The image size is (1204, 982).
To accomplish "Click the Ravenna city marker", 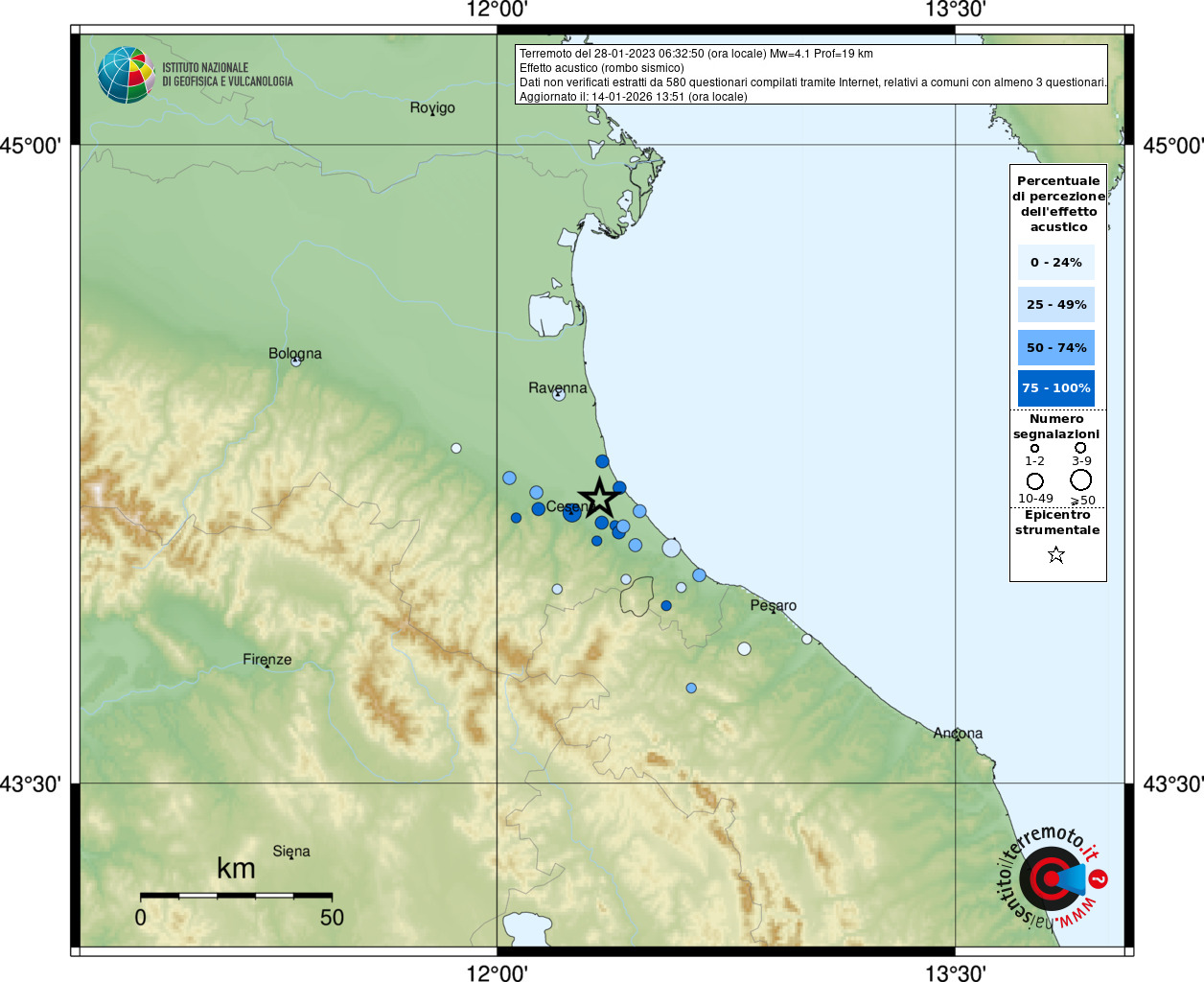I will coord(559,394).
